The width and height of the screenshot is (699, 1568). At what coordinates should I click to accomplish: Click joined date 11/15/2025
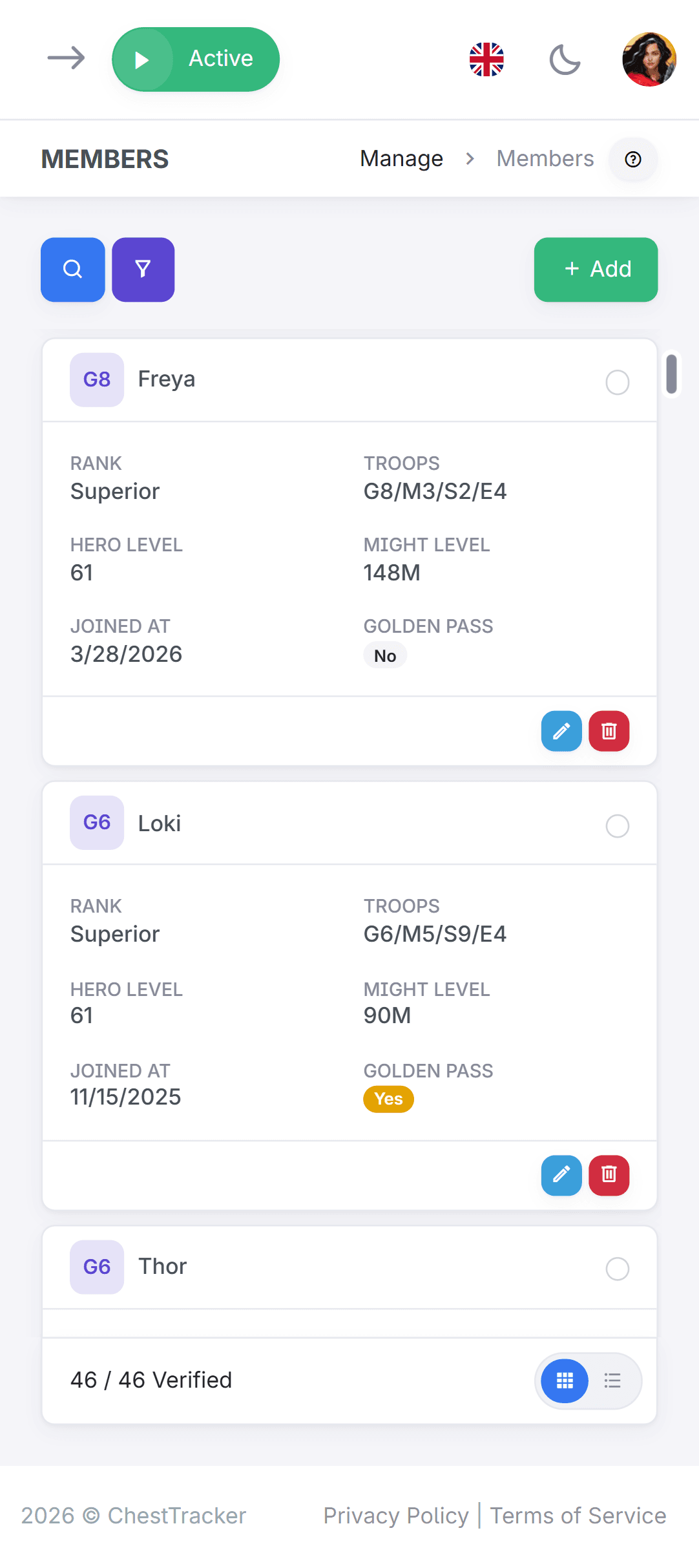click(125, 1097)
